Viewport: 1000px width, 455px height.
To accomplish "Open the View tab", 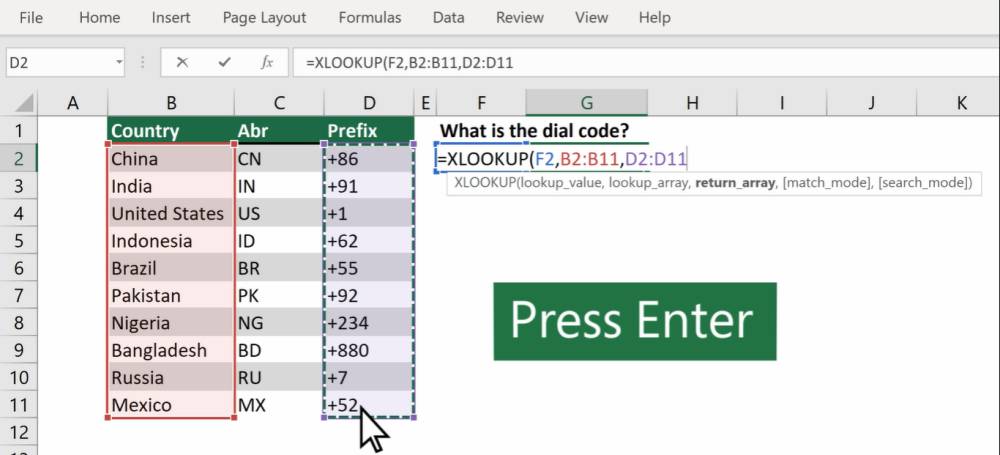I will [x=590, y=17].
